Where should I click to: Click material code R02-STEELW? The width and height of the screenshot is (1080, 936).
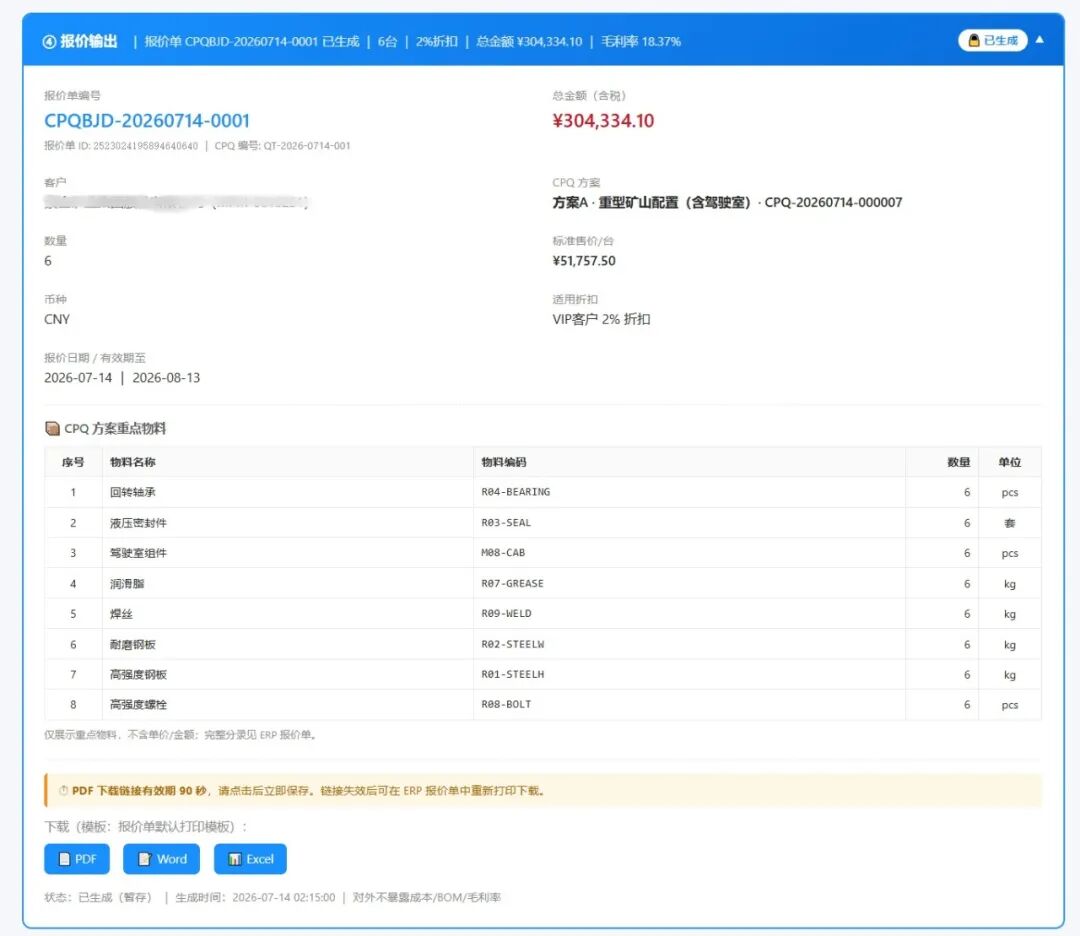[x=512, y=644]
